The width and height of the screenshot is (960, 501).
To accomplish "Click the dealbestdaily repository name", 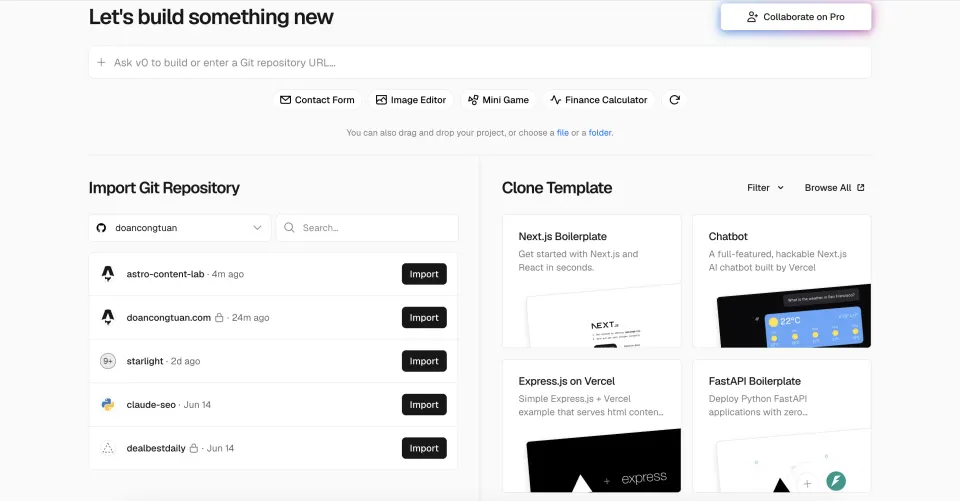I will click(x=156, y=448).
